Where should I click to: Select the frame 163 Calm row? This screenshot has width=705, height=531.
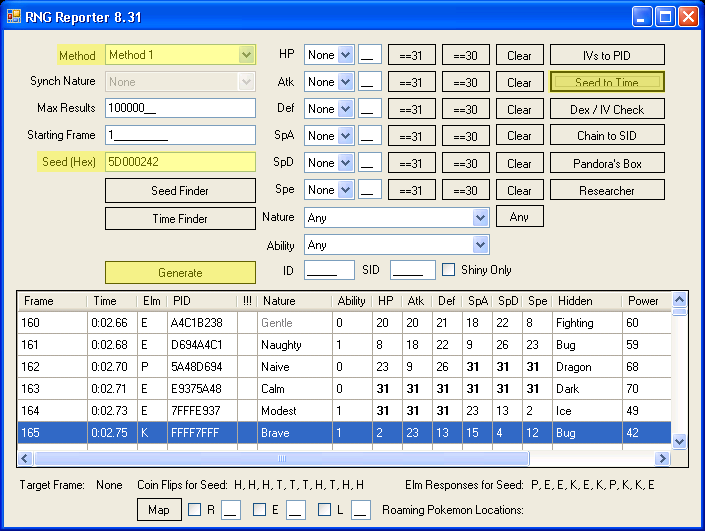point(280,387)
